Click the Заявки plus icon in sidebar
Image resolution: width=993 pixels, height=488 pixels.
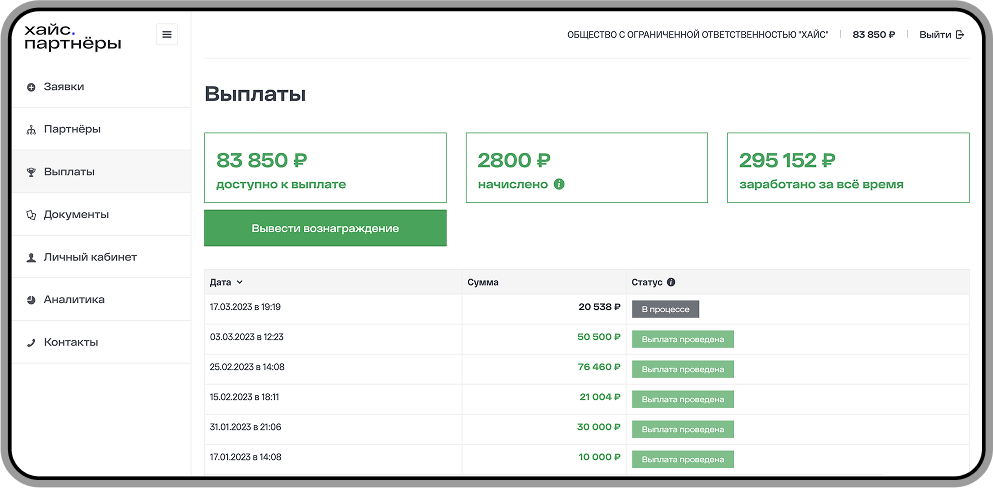click(31, 87)
